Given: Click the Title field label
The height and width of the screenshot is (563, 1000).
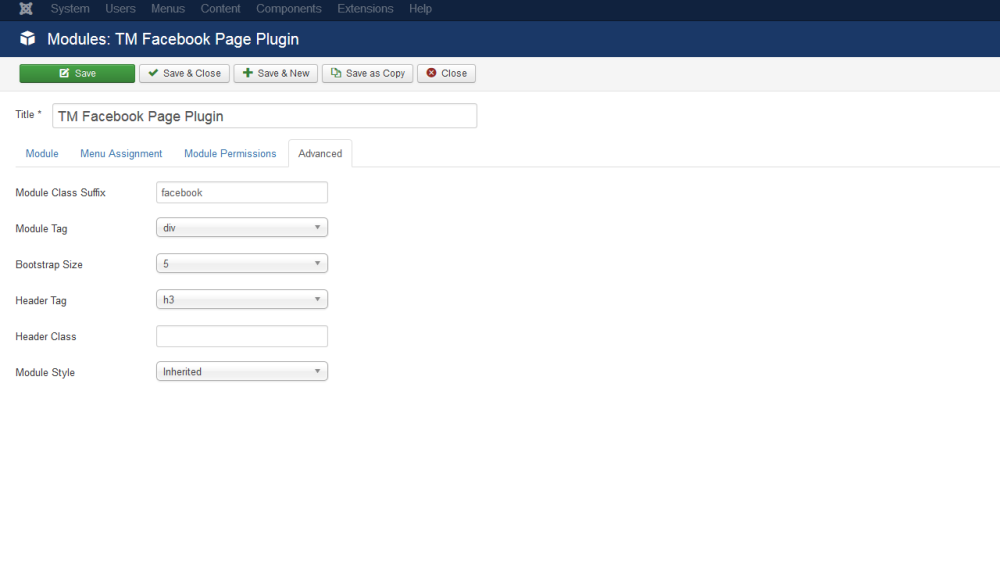Looking at the screenshot, I should [28, 115].
